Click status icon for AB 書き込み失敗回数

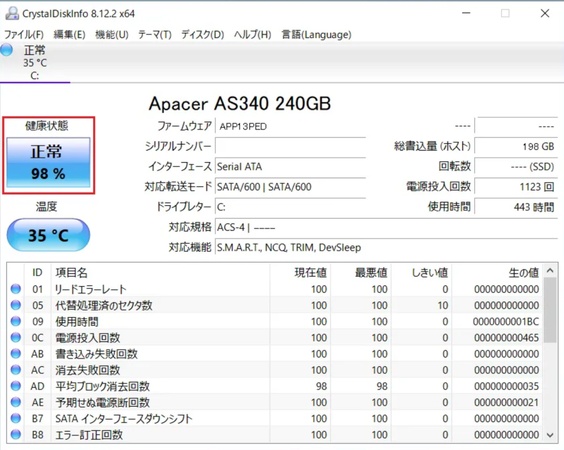pos(15,354)
